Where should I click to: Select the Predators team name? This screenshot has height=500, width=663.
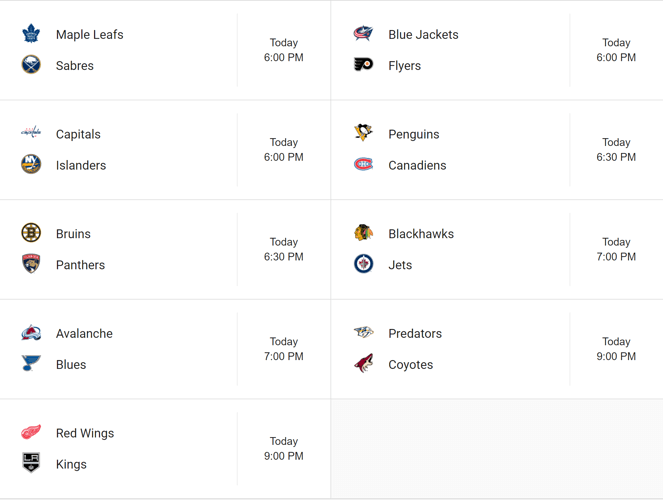tap(415, 333)
